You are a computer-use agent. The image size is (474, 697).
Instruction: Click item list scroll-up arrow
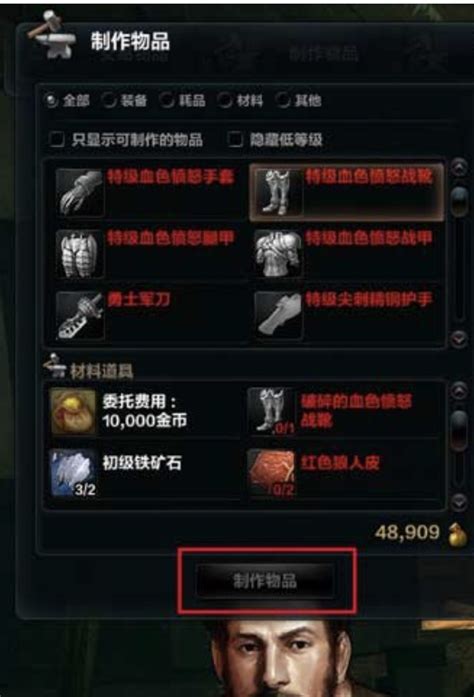point(459,168)
